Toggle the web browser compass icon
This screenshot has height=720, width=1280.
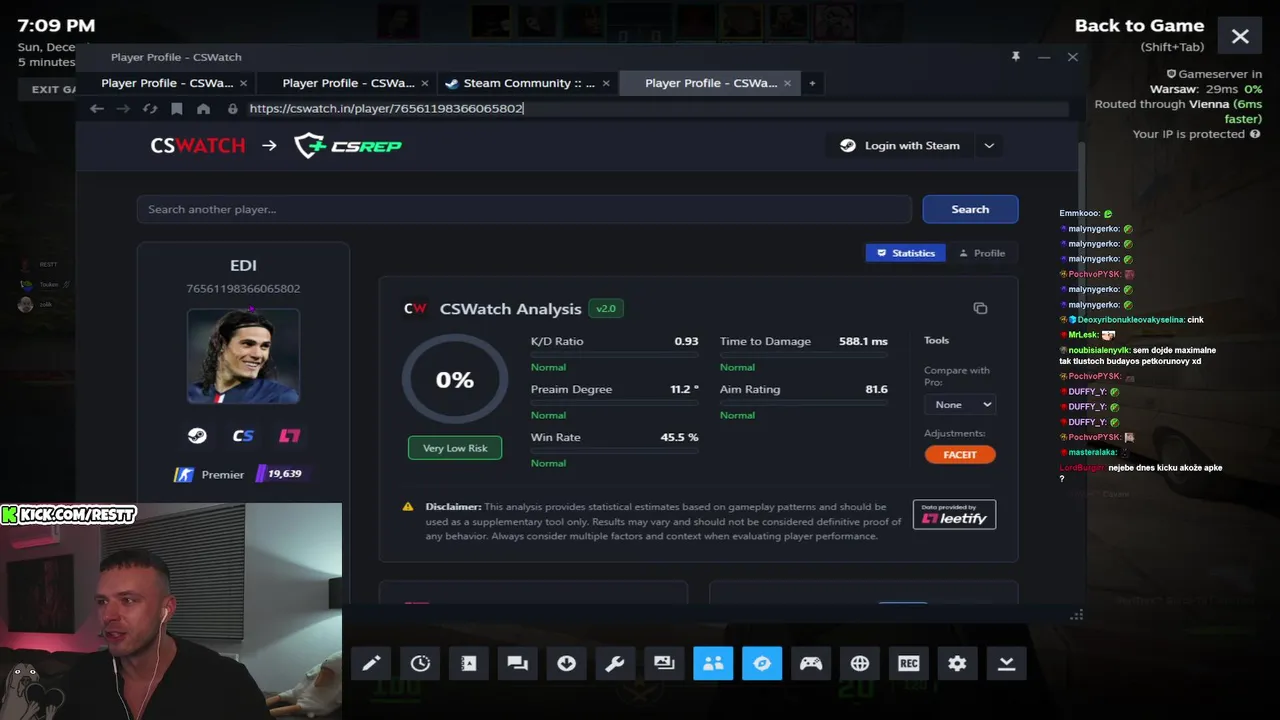coord(762,663)
